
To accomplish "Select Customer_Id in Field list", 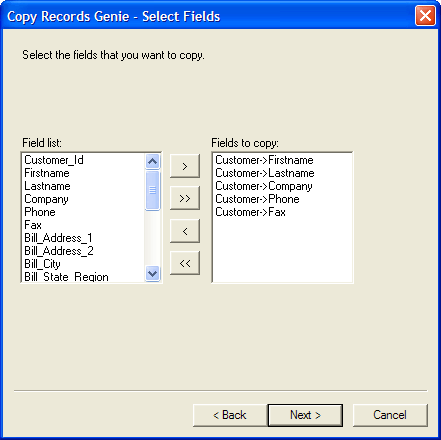I will pyautogui.click(x=83, y=160).
